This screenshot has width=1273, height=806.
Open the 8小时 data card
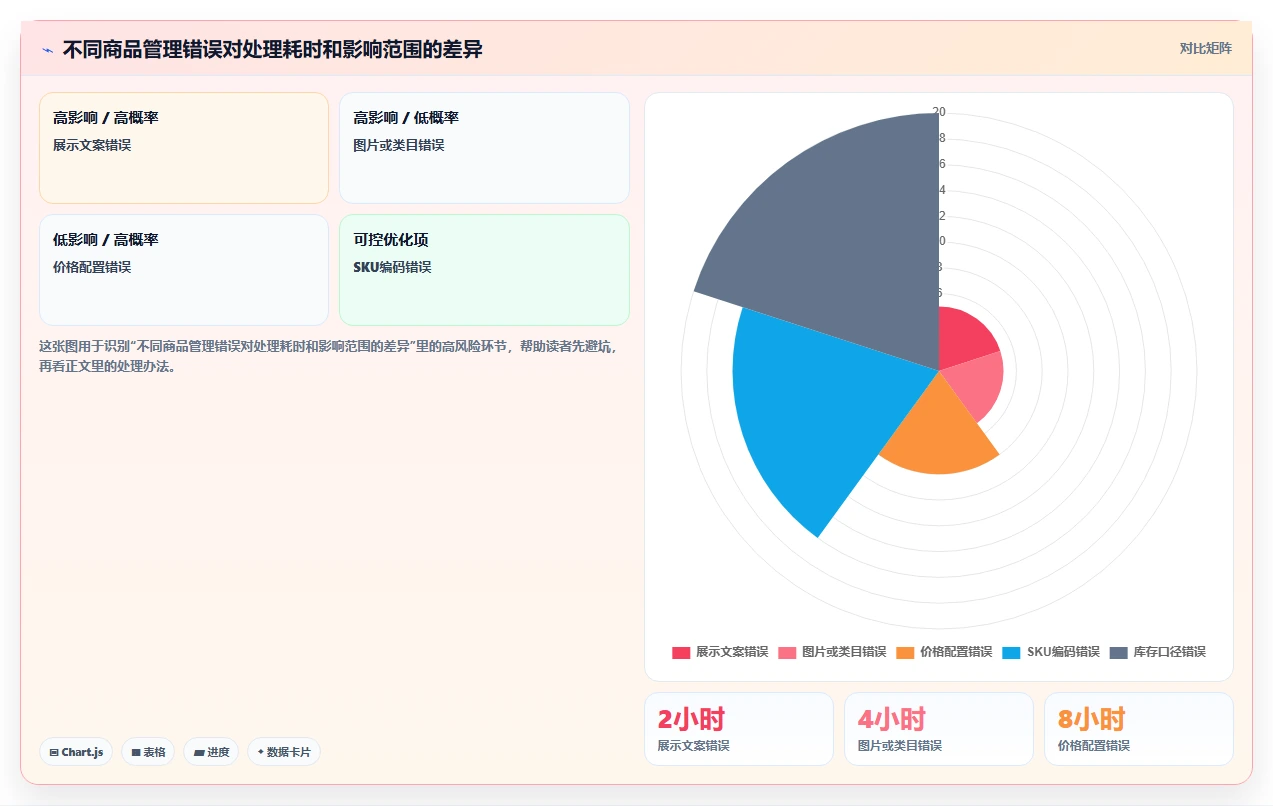point(1139,729)
